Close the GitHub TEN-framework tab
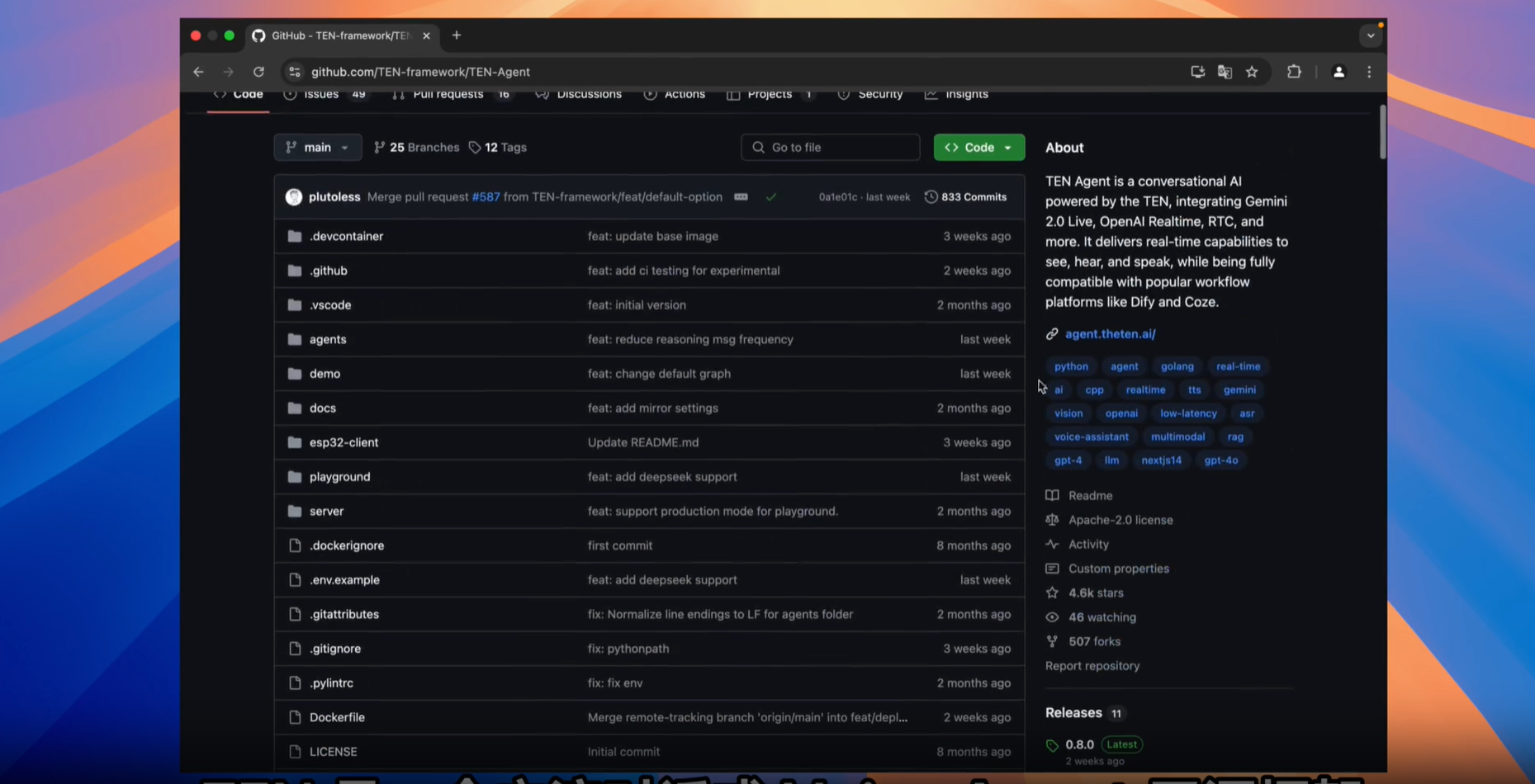Screen dimensions: 1535x784 tap(426, 35)
